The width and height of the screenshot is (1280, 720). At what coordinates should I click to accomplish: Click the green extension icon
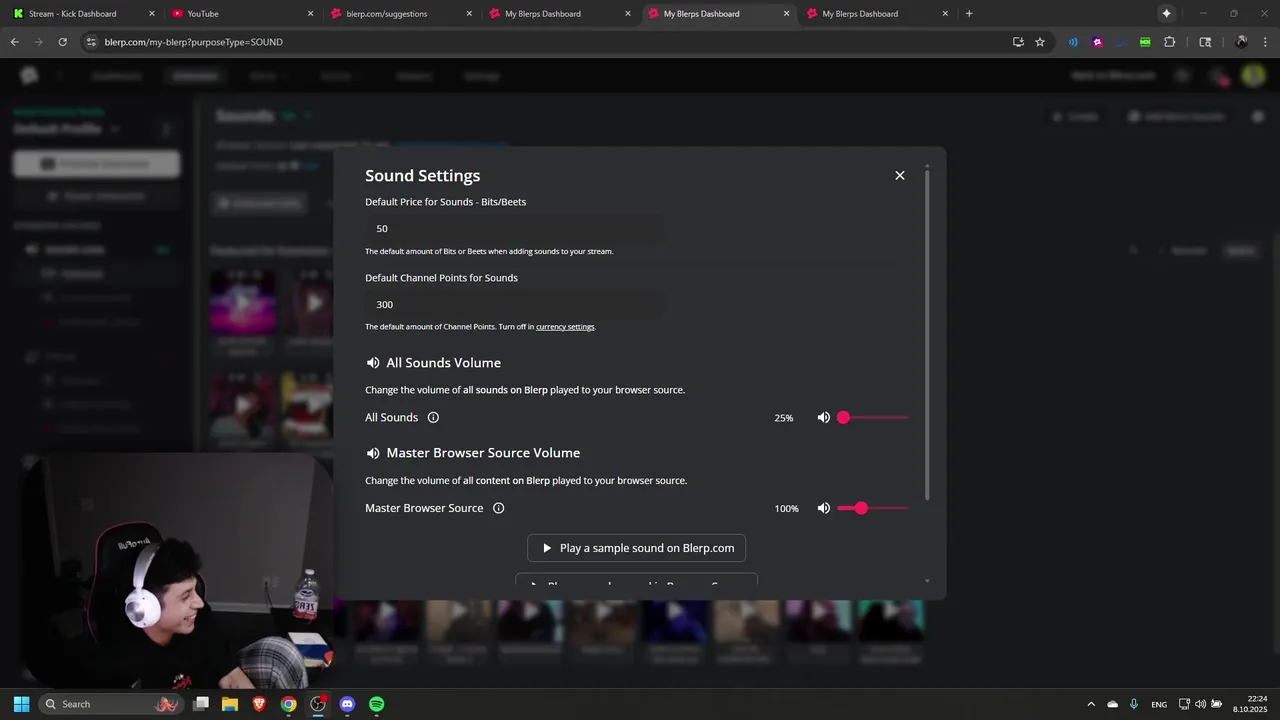click(x=1145, y=42)
